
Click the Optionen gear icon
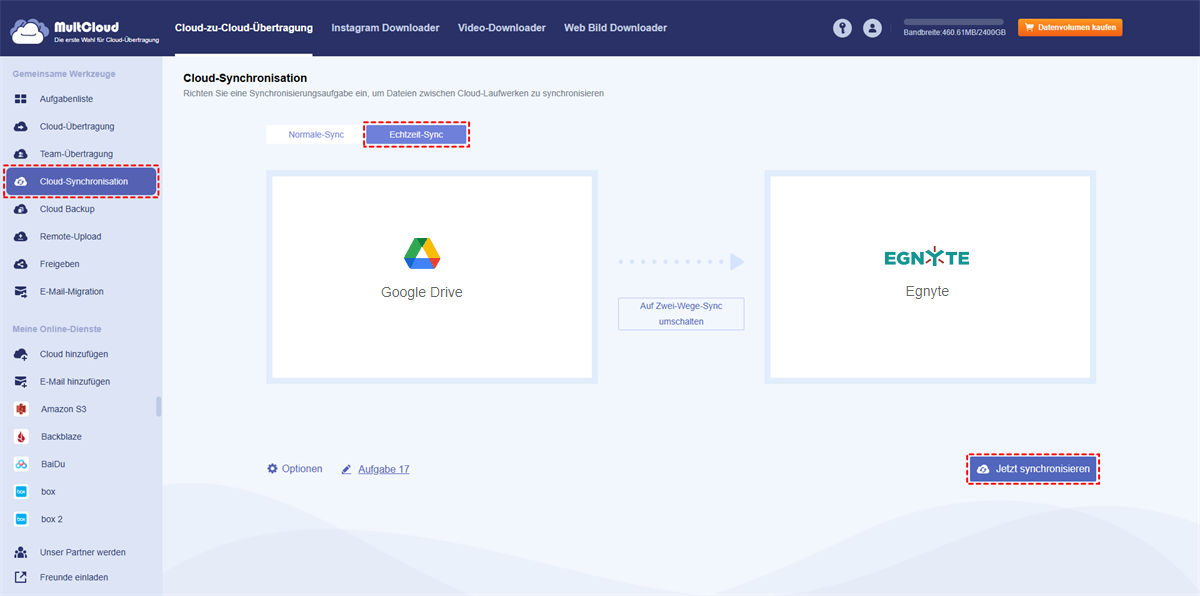click(x=272, y=468)
